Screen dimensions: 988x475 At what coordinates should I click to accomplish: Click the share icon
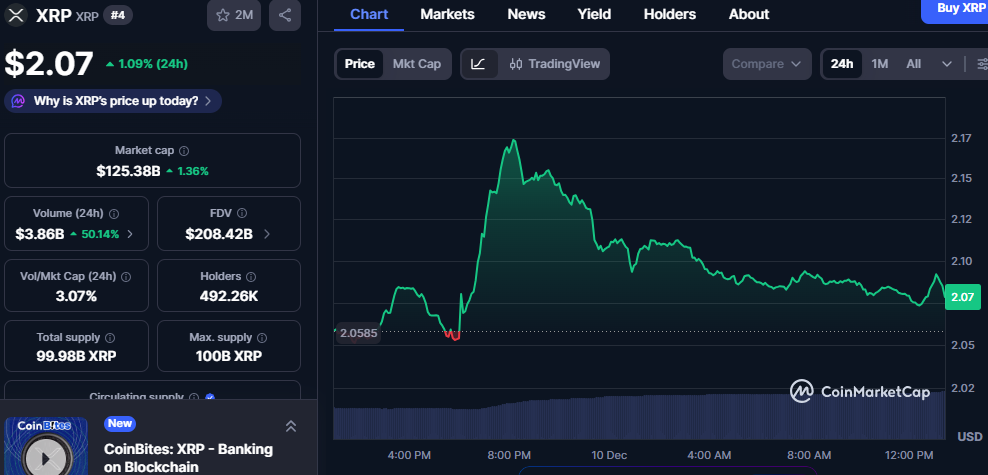coord(285,15)
